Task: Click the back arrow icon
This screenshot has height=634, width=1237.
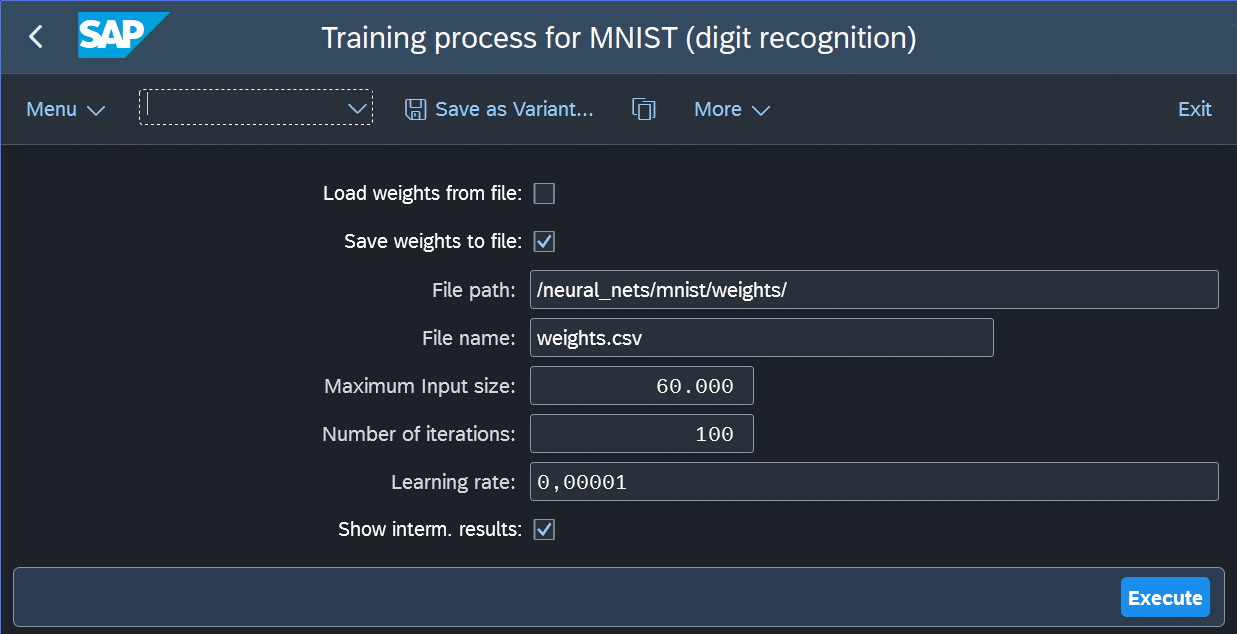Action: point(36,37)
